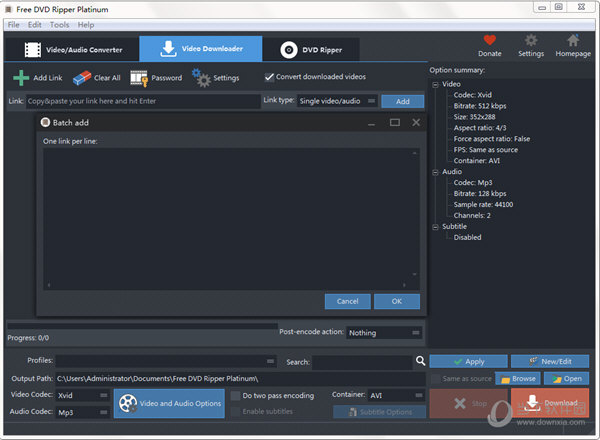Click the Batch add dialog title icon
The height and width of the screenshot is (440, 600).
coord(45,122)
